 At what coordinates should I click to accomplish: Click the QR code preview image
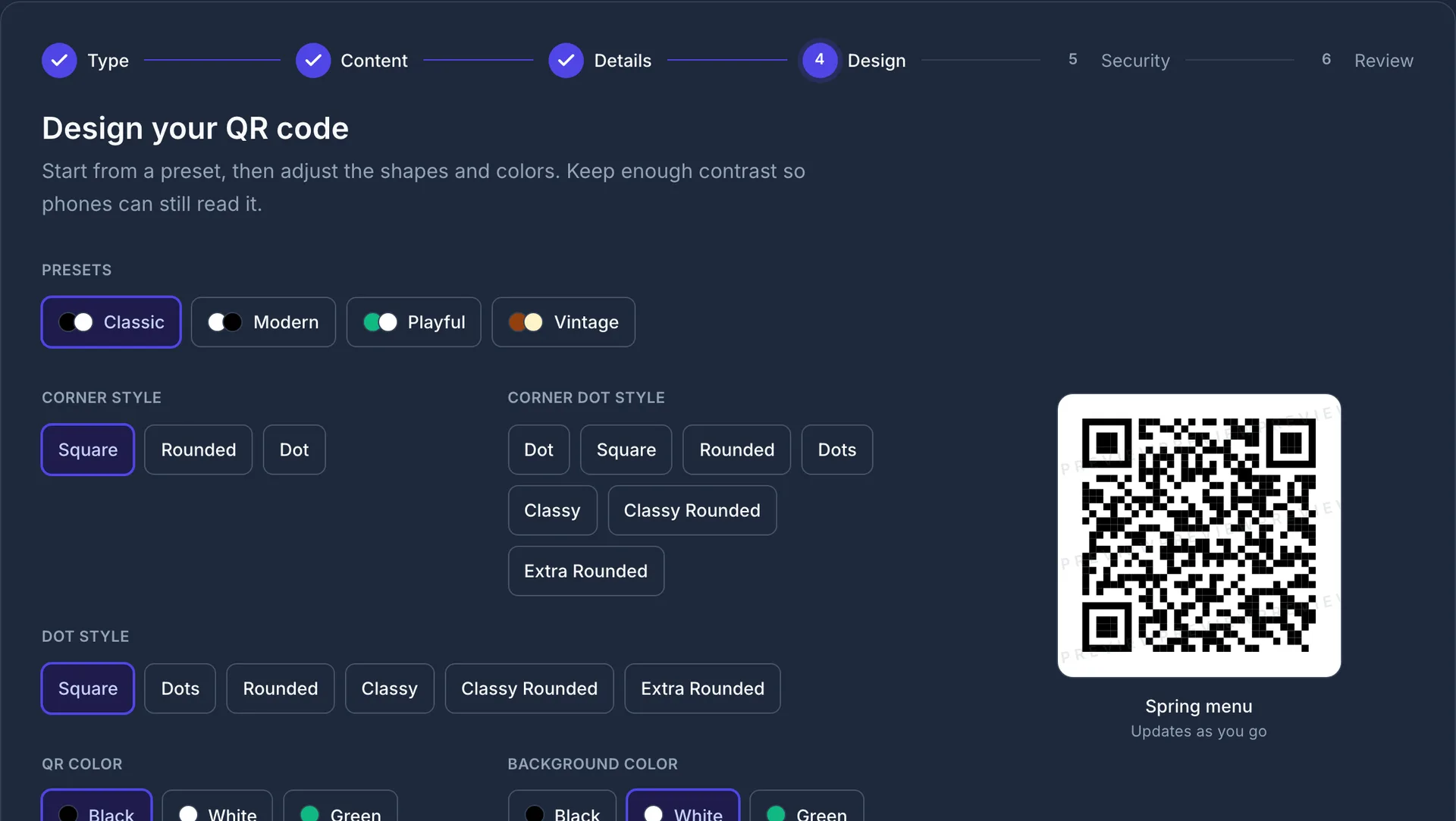1199,535
